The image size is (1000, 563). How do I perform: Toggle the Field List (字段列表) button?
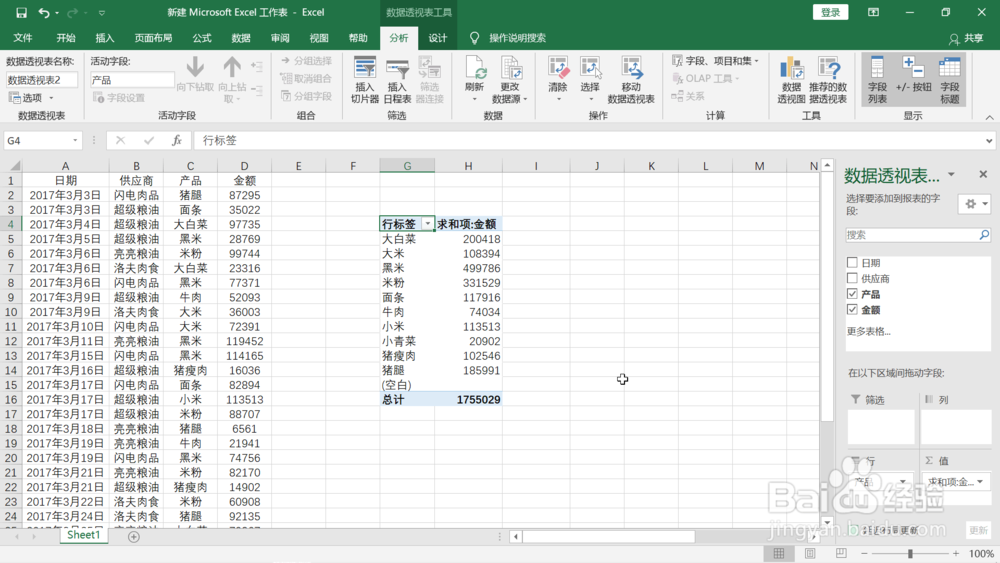(x=877, y=80)
